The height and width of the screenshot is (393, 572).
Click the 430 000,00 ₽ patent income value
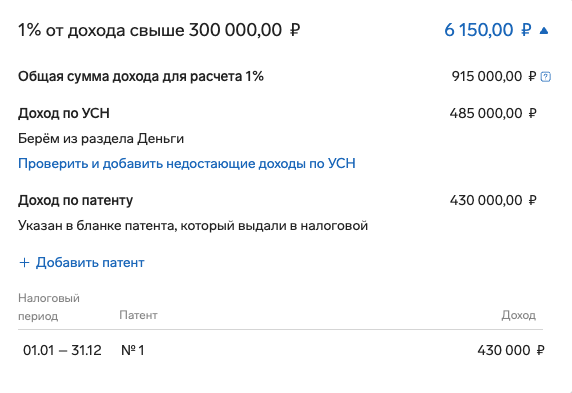[x=493, y=200]
